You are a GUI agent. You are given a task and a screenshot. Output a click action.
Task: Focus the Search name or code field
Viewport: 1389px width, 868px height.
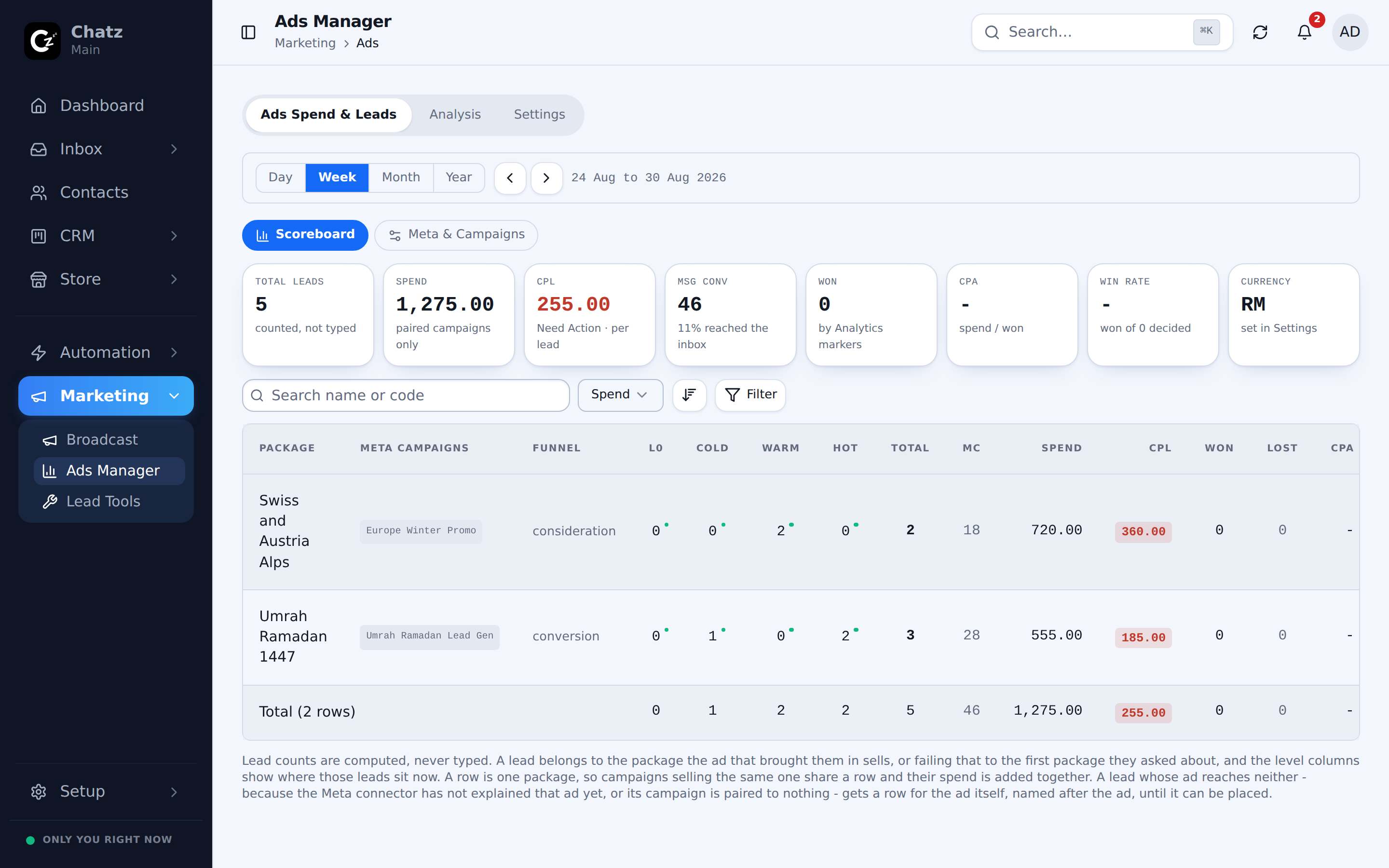click(x=406, y=395)
